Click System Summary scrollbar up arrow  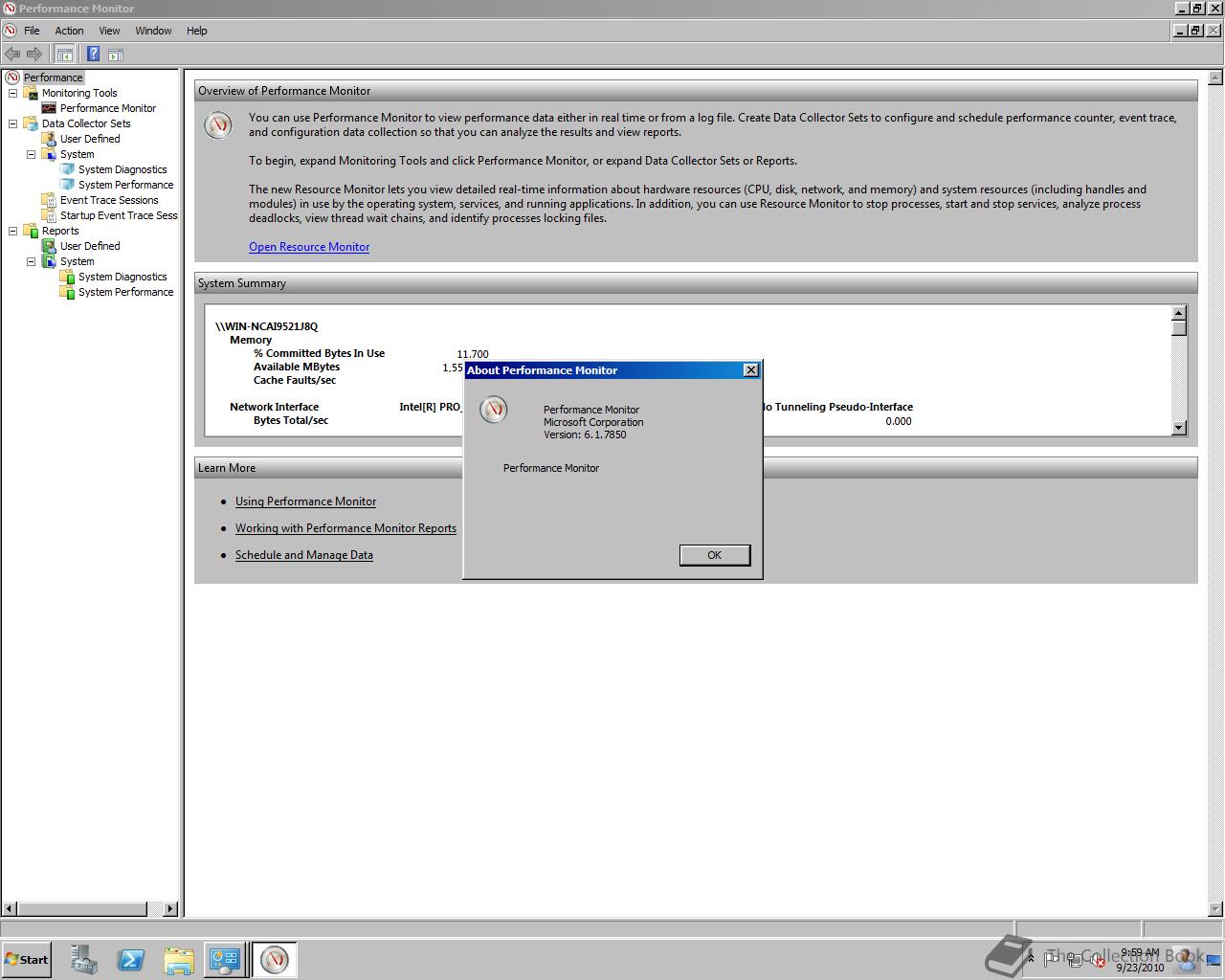tap(1179, 313)
